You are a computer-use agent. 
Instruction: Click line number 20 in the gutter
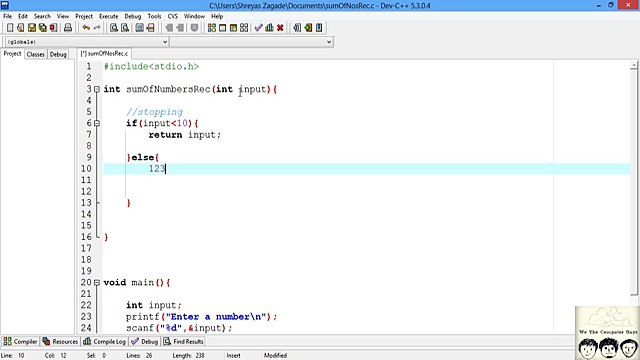[x=86, y=282]
